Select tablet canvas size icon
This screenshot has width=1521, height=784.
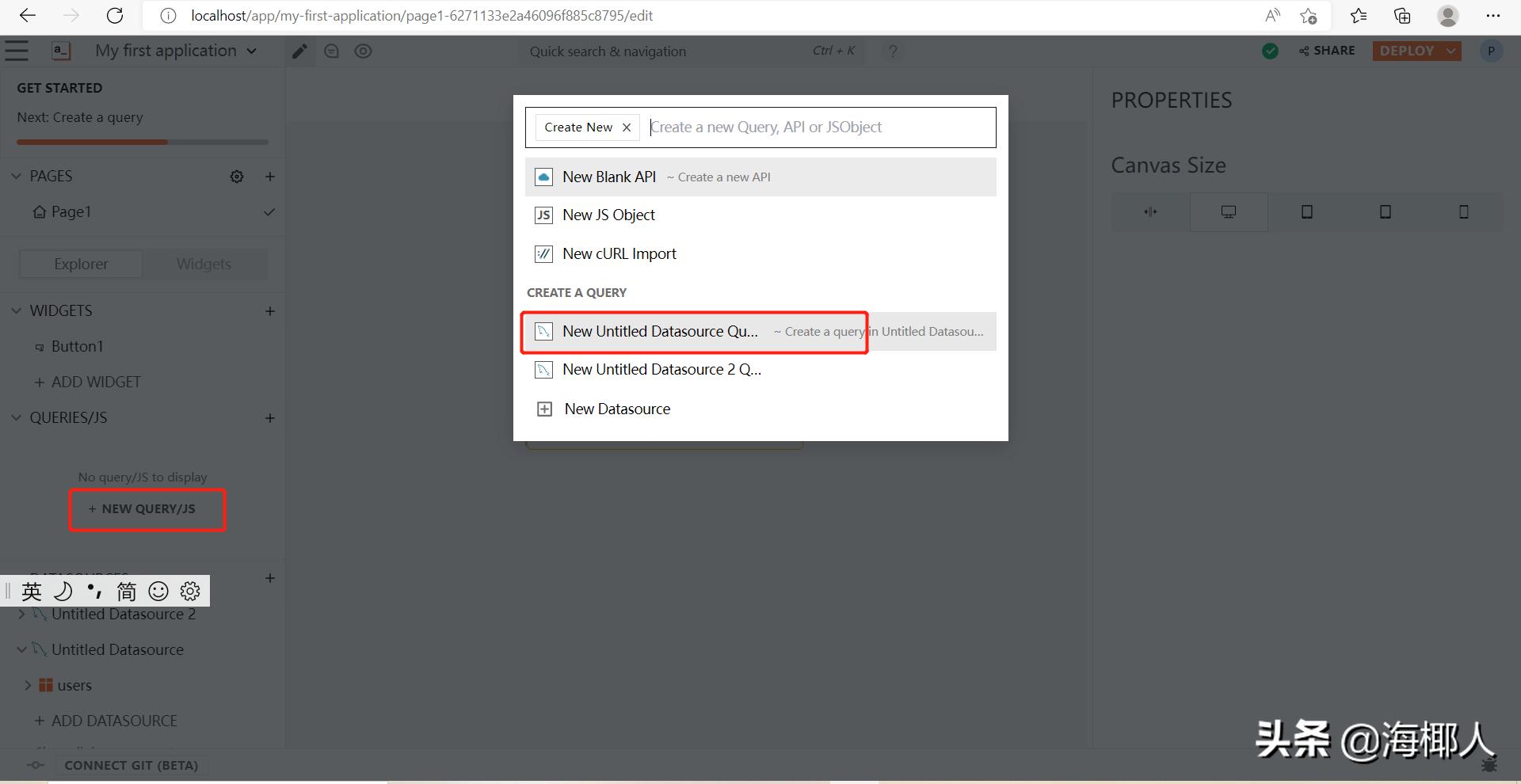coord(1386,211)
